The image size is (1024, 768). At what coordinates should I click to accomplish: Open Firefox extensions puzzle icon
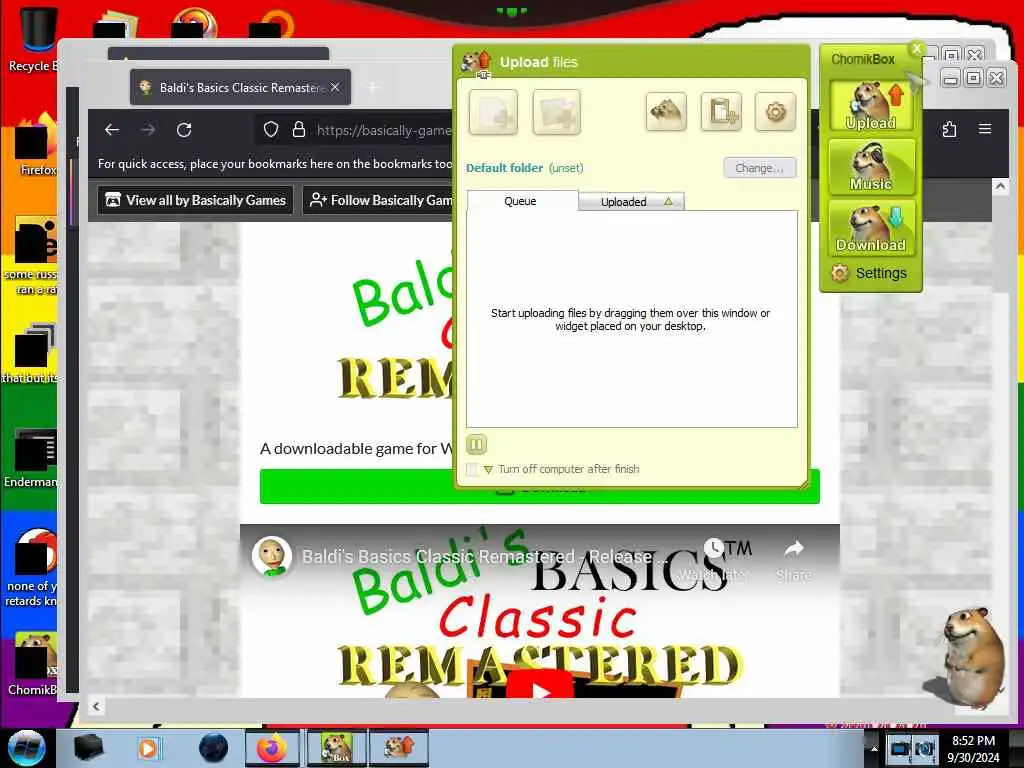950,129
